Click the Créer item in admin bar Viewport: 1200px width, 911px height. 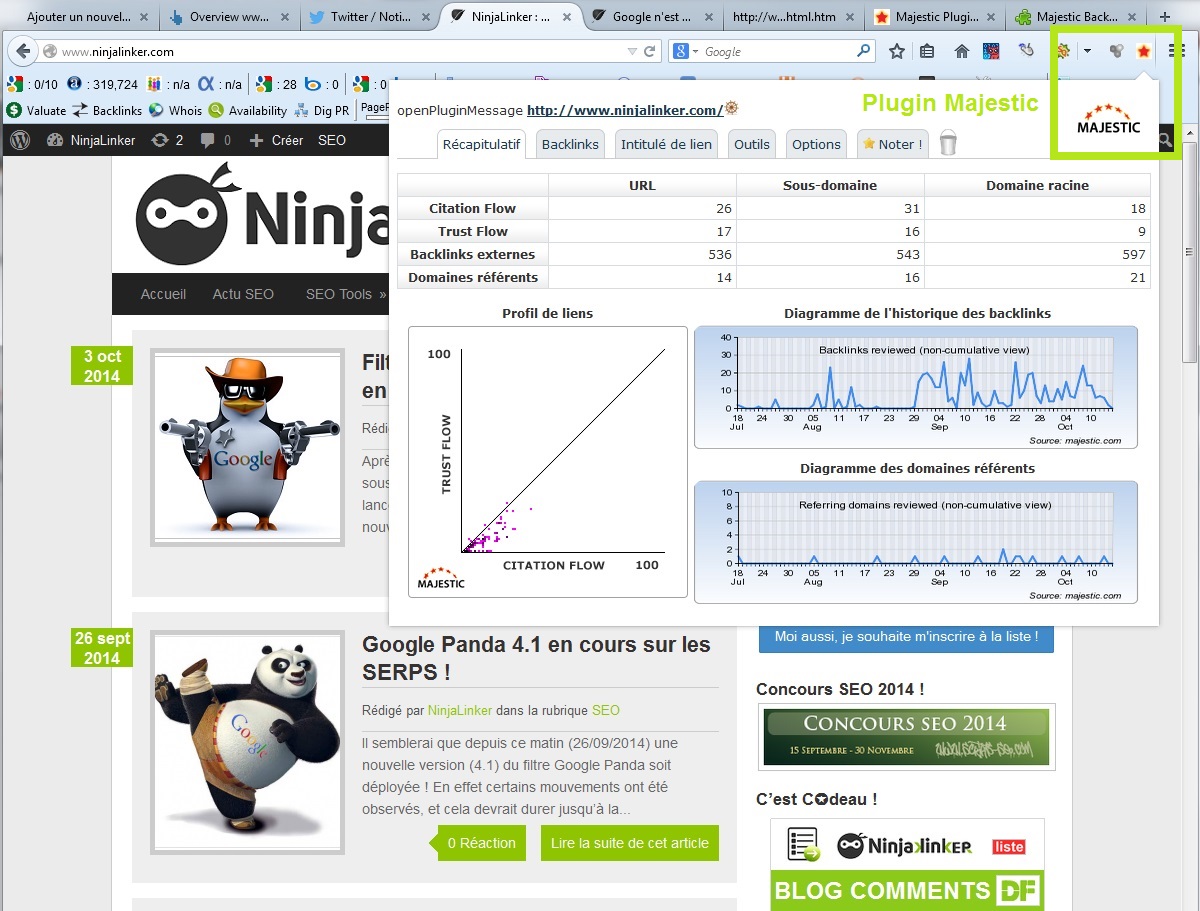pyautogui.click(x=276, y=141)
